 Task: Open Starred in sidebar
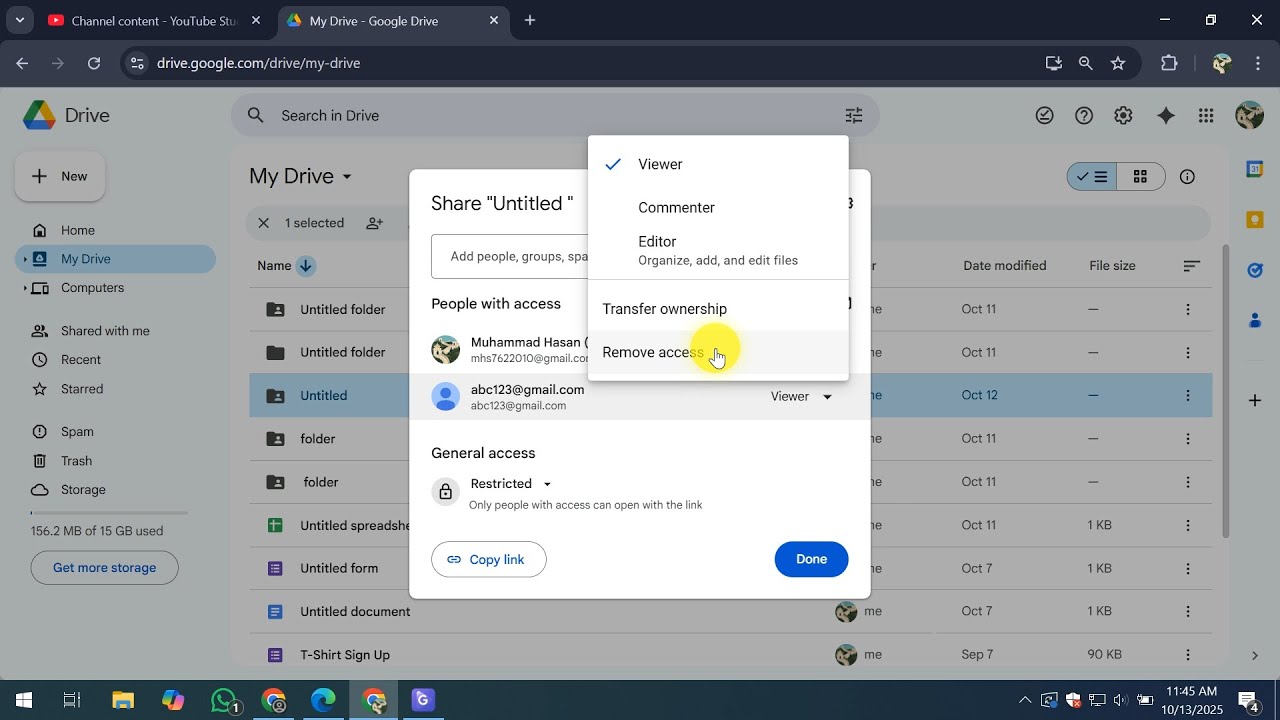pyautogui.click(x=115, y=389)
